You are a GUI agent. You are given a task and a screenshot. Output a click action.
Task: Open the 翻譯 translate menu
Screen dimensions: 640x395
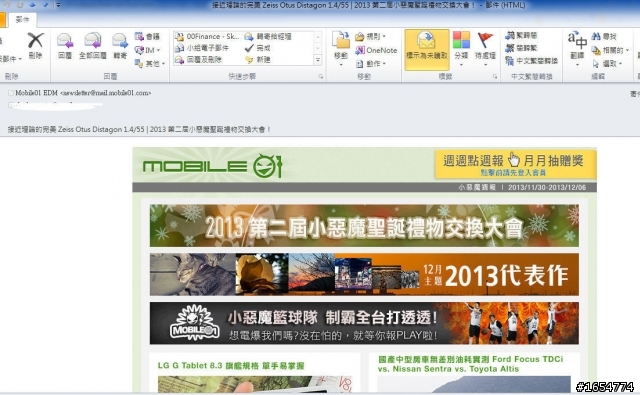coord(577,49)
